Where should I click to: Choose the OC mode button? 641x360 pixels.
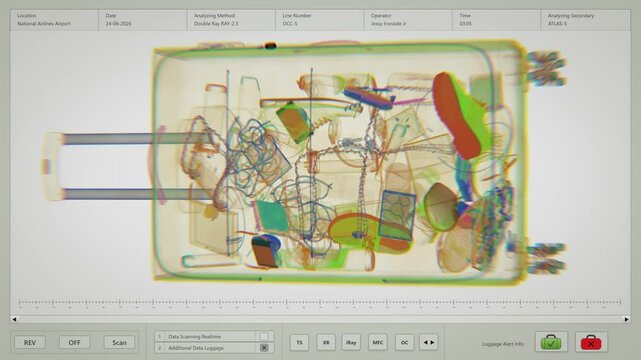pyautogui.click(x=404, y=342)
